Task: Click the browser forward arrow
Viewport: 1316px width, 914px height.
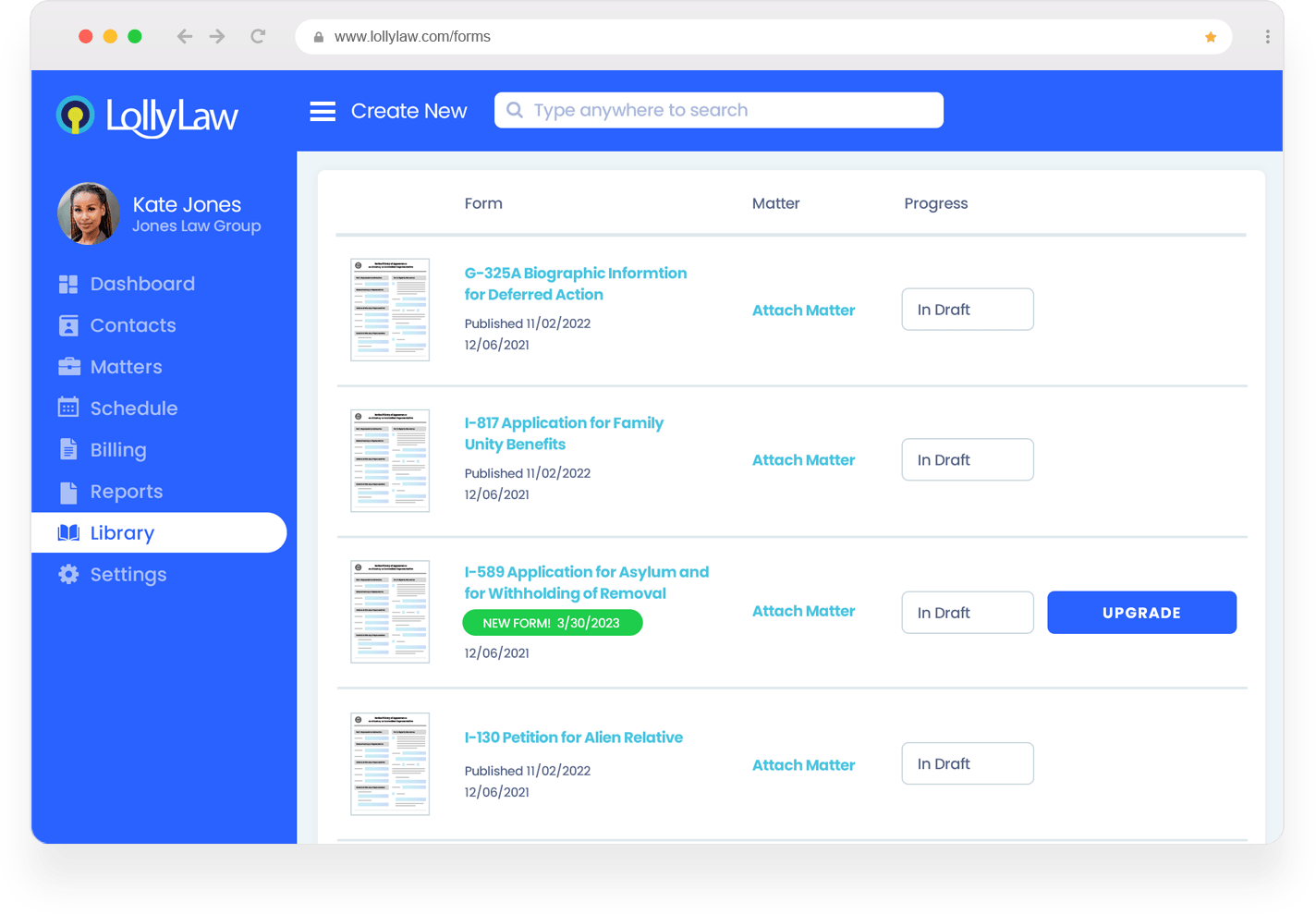Action: coord(217,36)
